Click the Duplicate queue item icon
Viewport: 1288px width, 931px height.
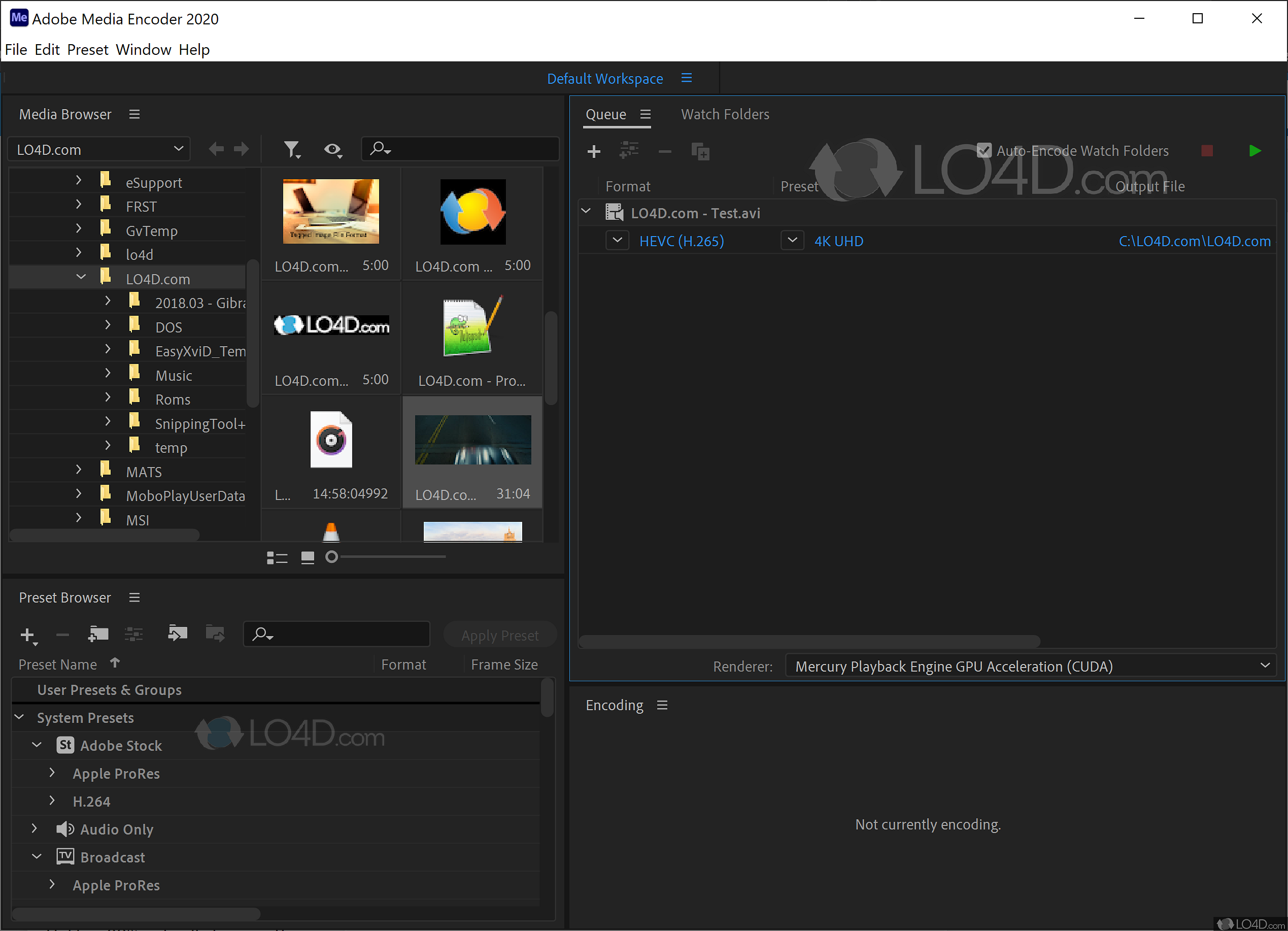point(700,150)
